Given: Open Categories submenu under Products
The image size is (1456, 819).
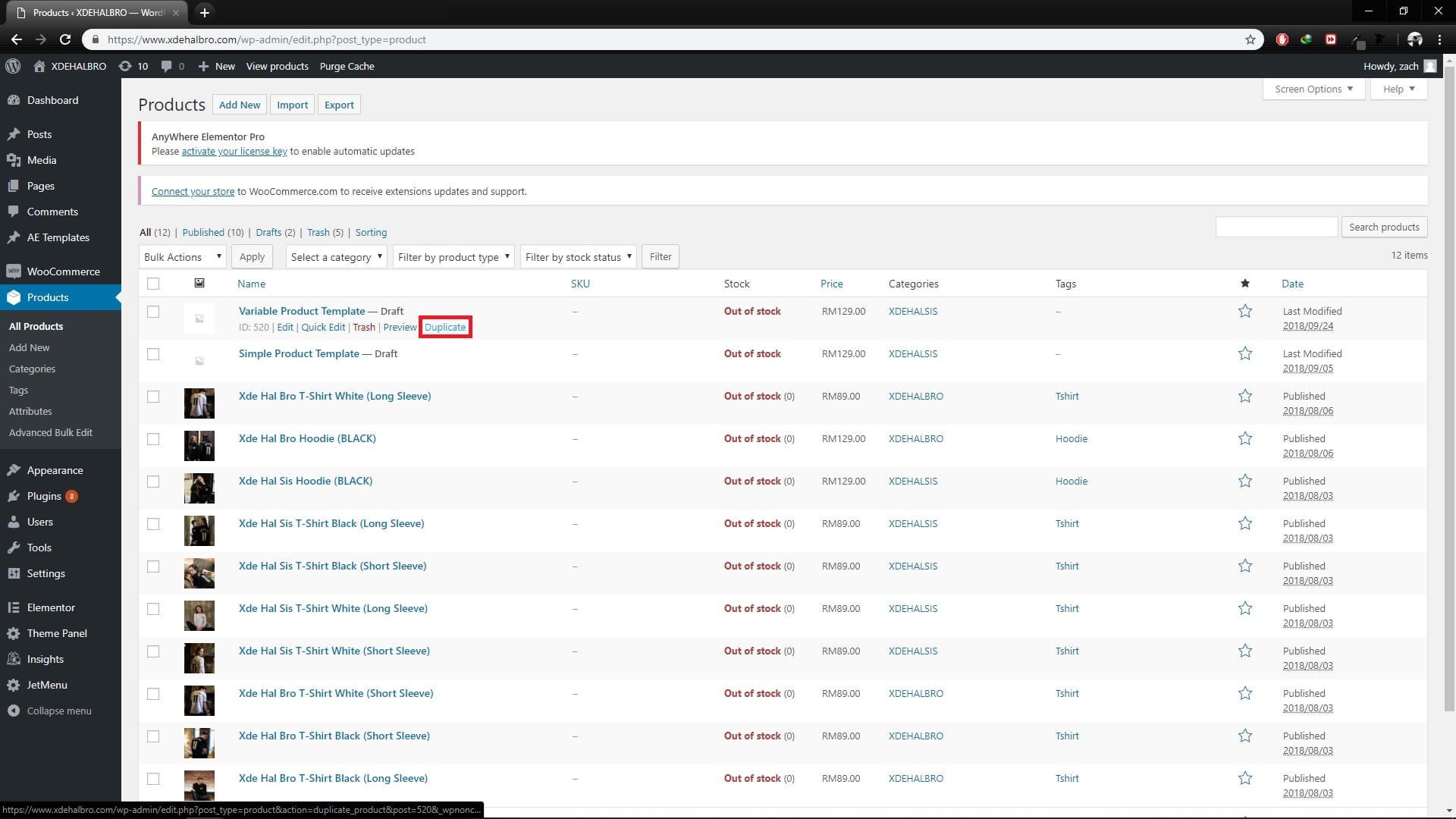Looking at the screenshot, I should click(x=32, y=369).
